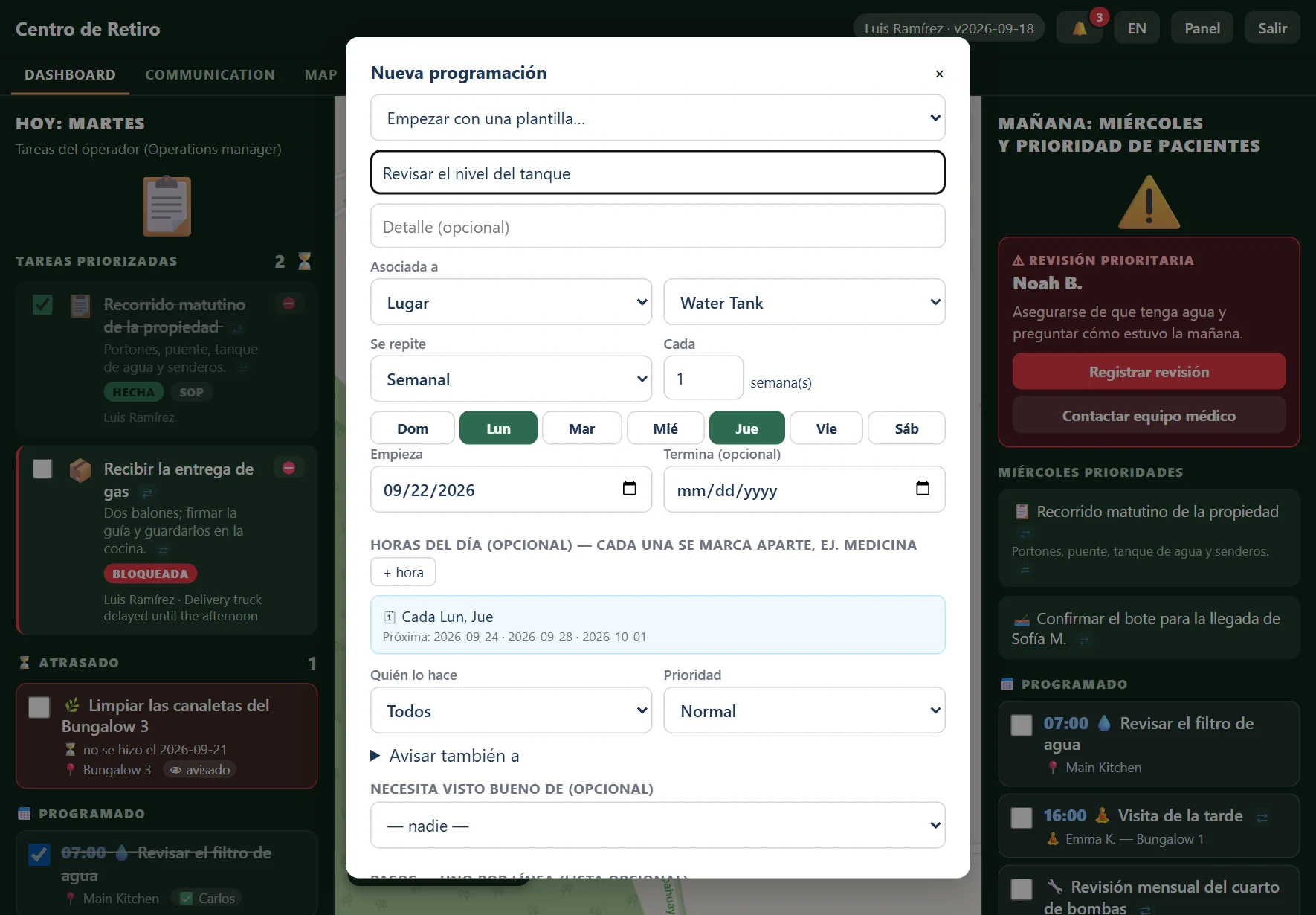Check the Limpiar las canaletas task
Image resolution: width=1316 pixels, height=915 pixels.
click(x=39, y=707)
